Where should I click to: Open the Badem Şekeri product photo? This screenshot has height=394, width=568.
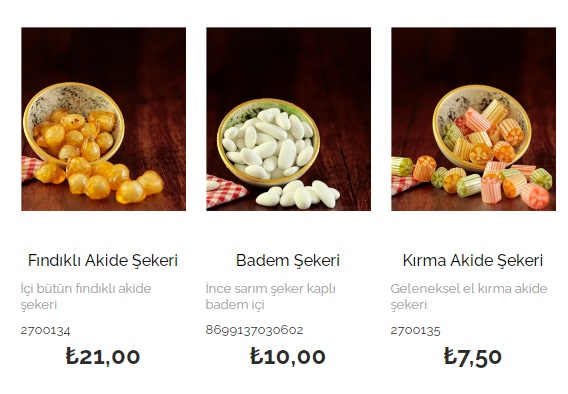[x=288, y=119]
